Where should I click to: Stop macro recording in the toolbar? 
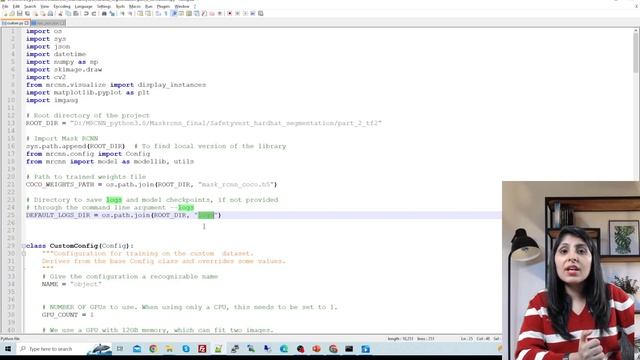[238, 13]
